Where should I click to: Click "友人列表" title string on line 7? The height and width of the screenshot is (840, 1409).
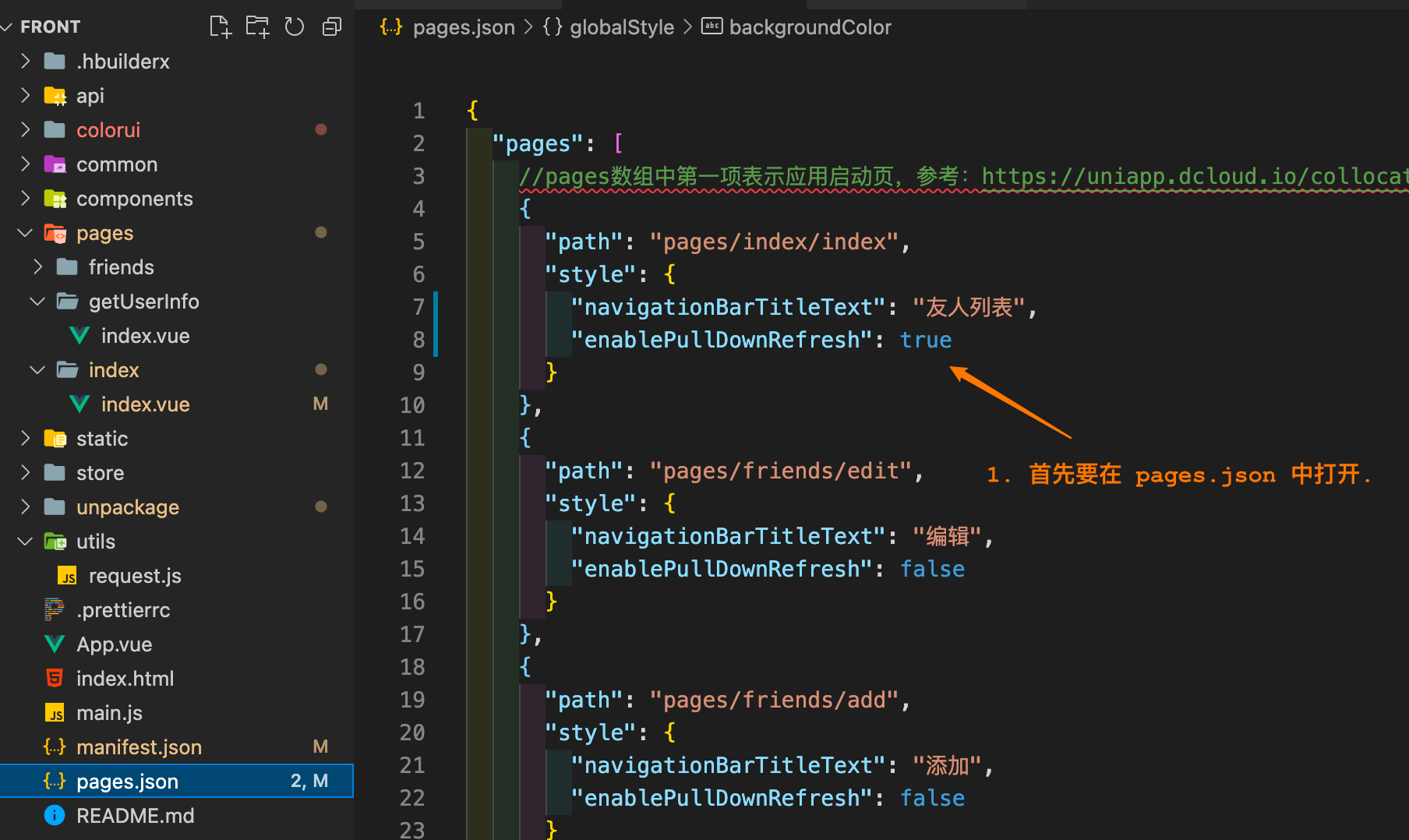point(969,307)
